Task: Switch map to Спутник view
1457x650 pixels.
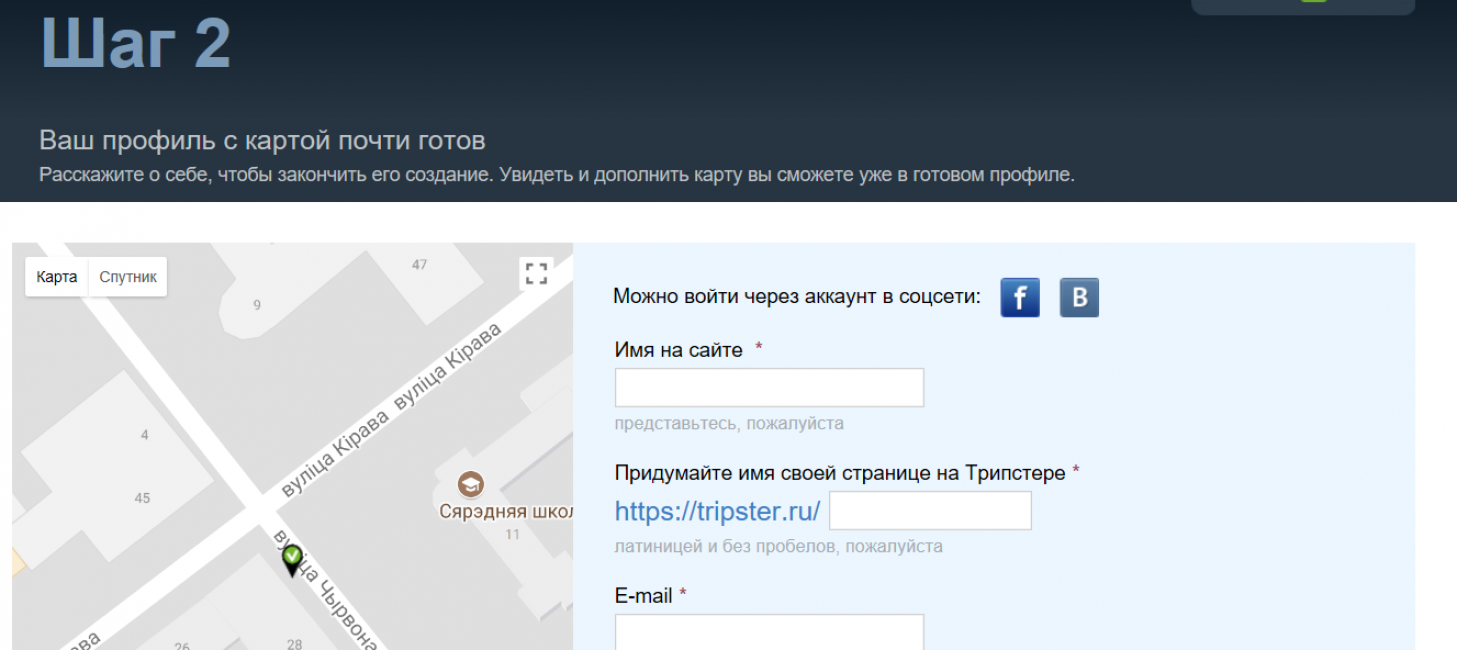Action: point(128,277)
